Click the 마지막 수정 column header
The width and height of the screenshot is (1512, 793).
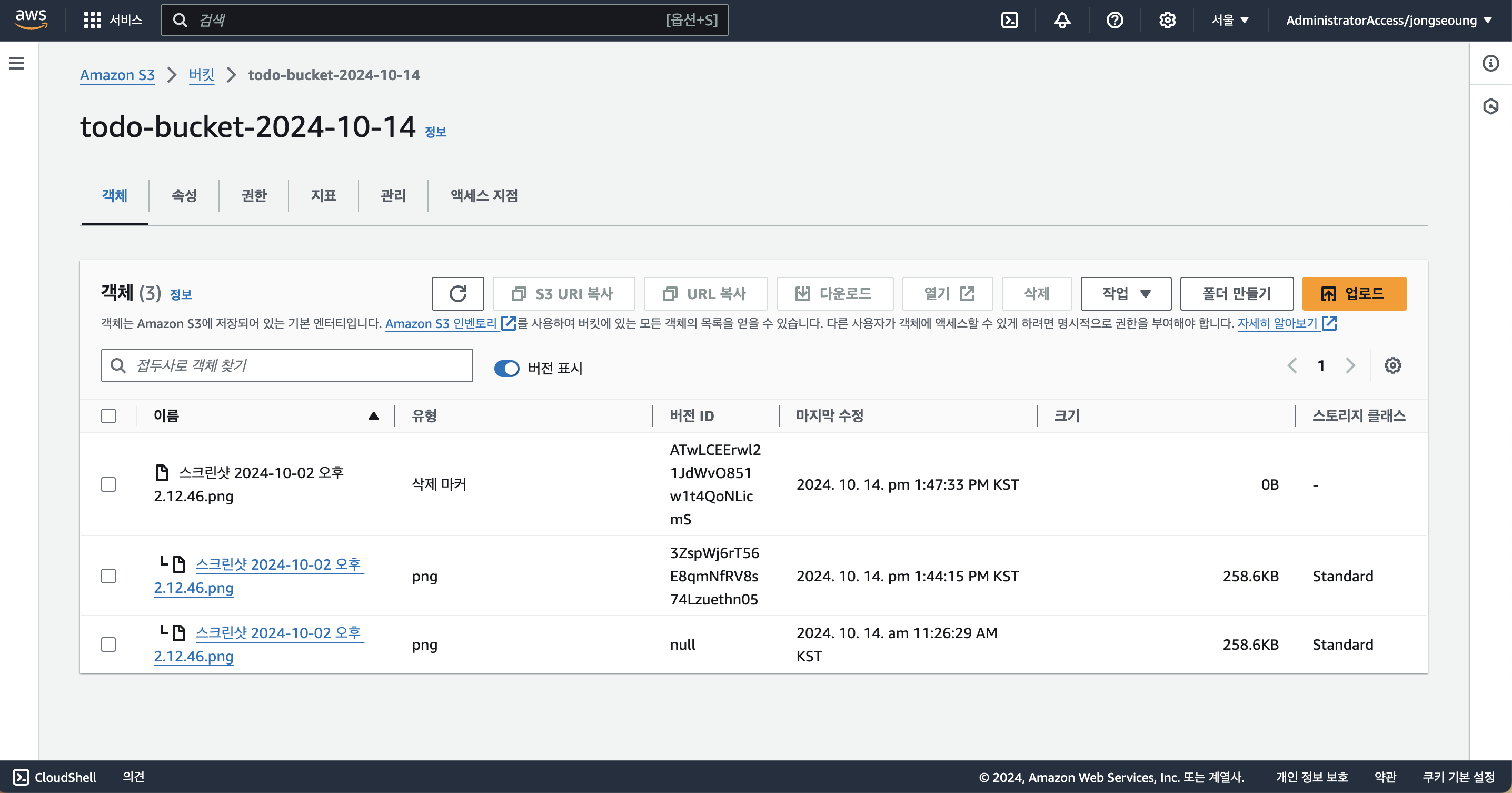[x=830, y=415]
